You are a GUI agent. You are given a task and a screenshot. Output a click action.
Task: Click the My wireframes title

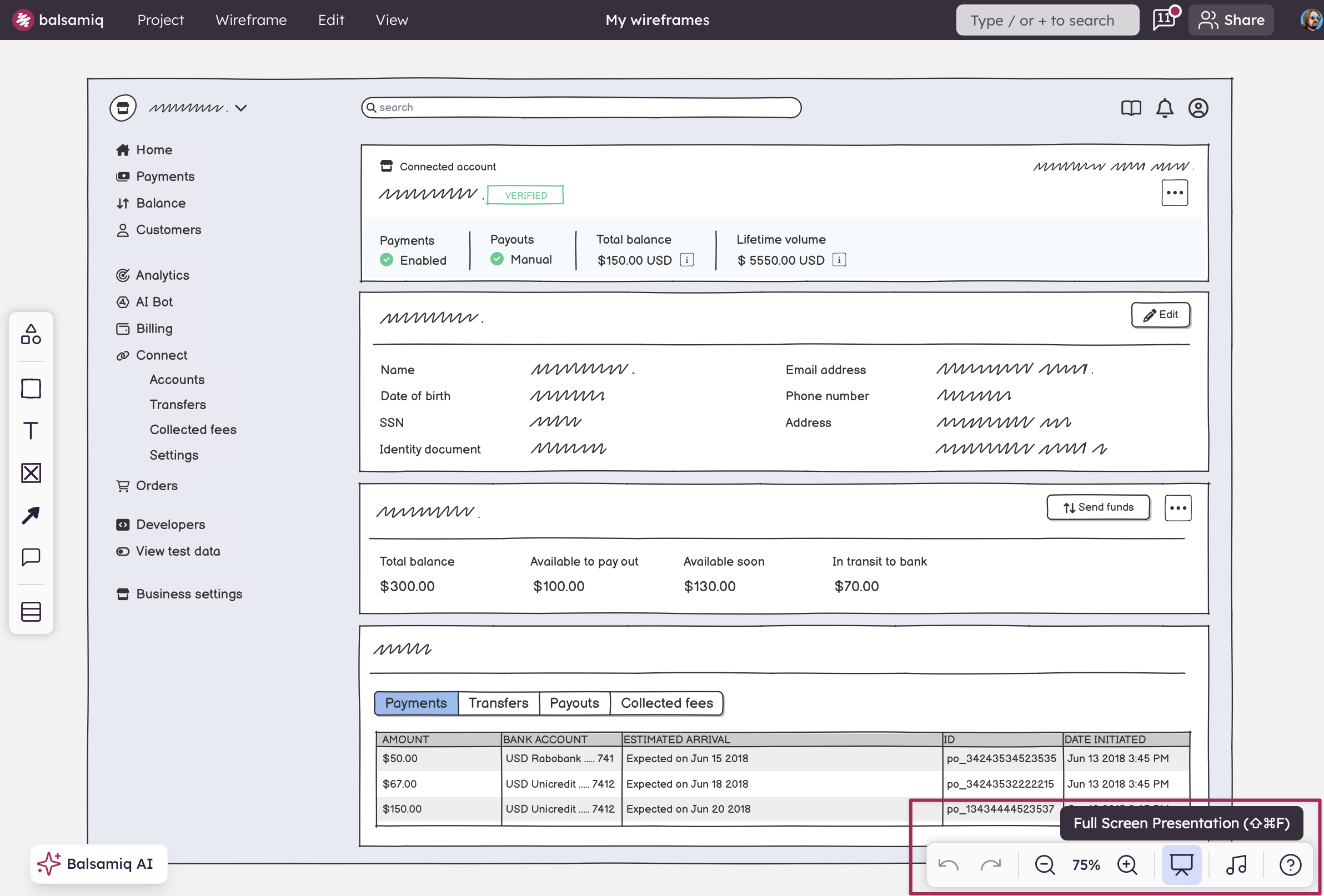point(657,20)
